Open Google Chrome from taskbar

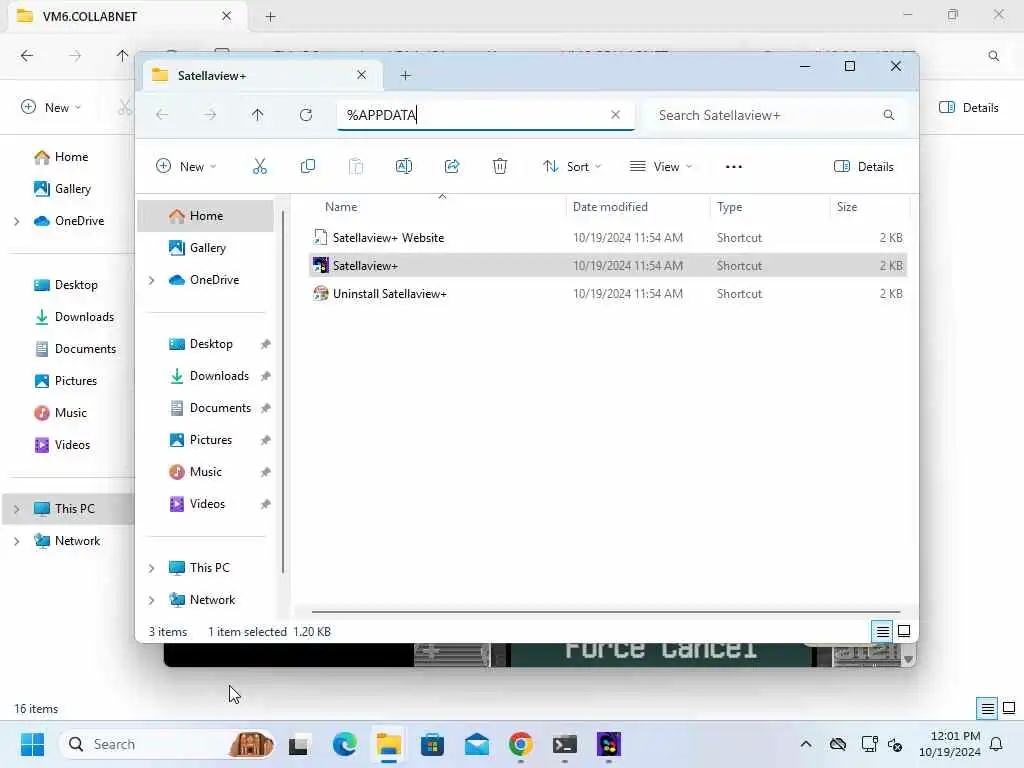[520, 744]
